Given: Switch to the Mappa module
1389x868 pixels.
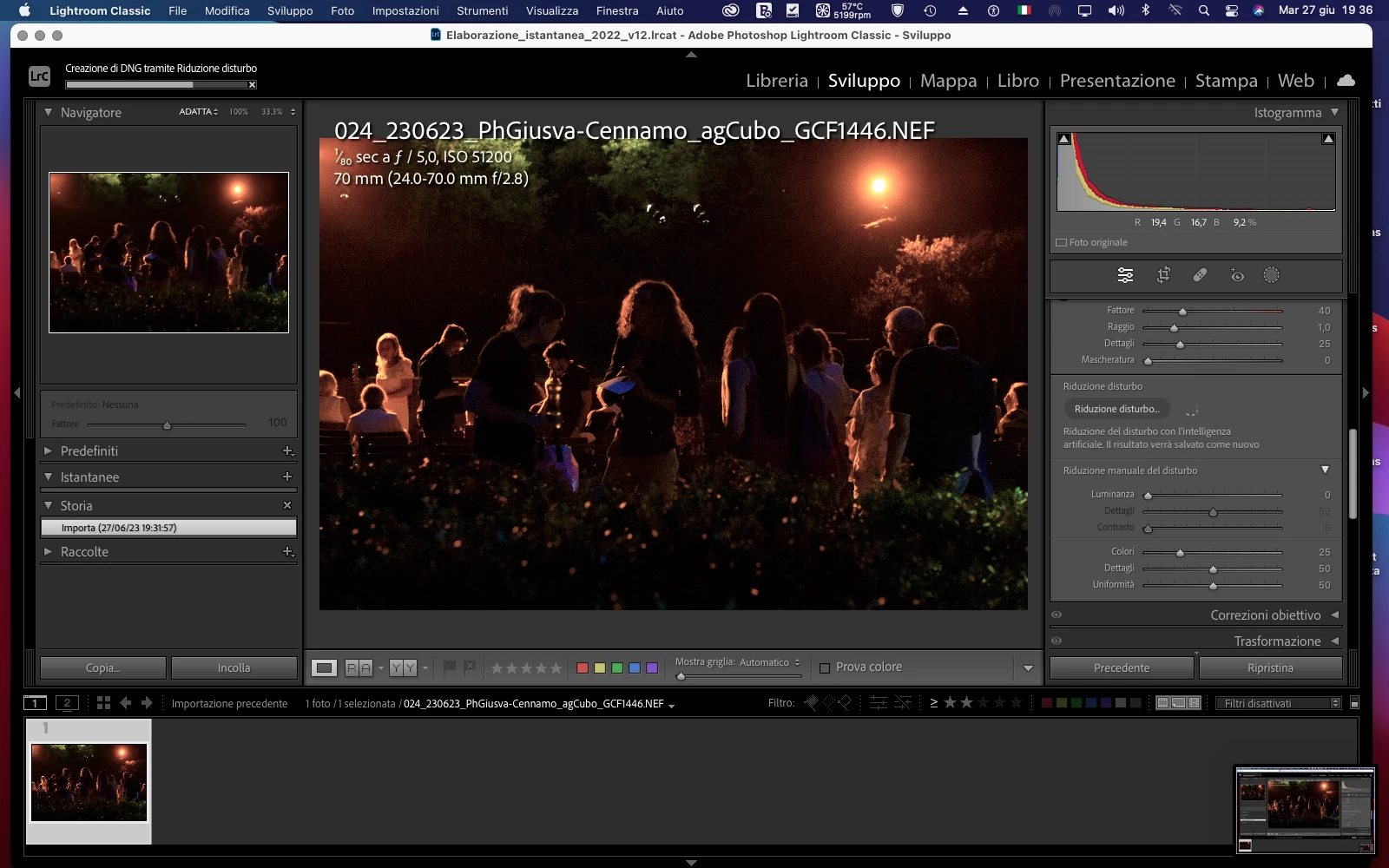Looking at the screenshot, I should click(948, 81).
